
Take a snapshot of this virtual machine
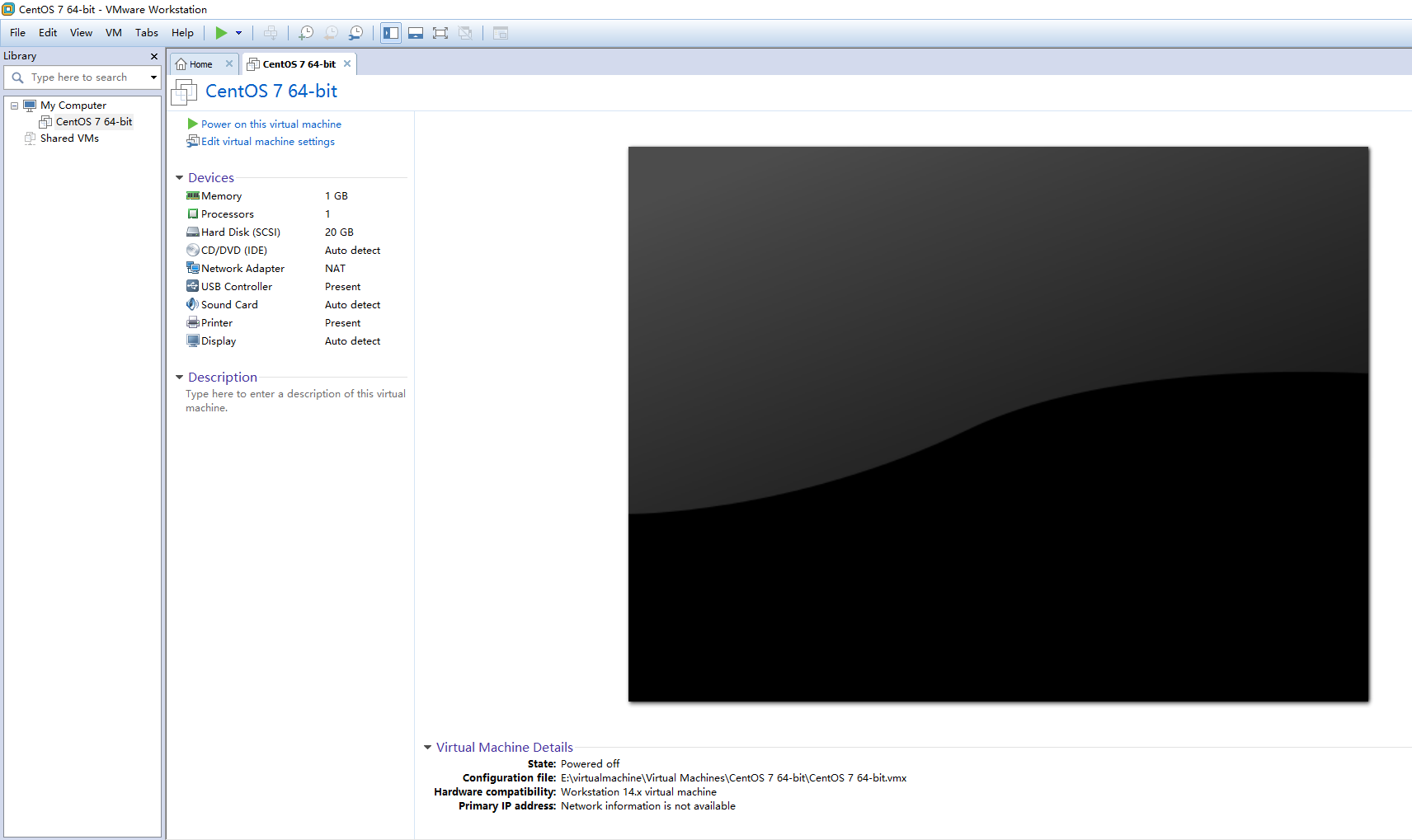coord(306,33)
